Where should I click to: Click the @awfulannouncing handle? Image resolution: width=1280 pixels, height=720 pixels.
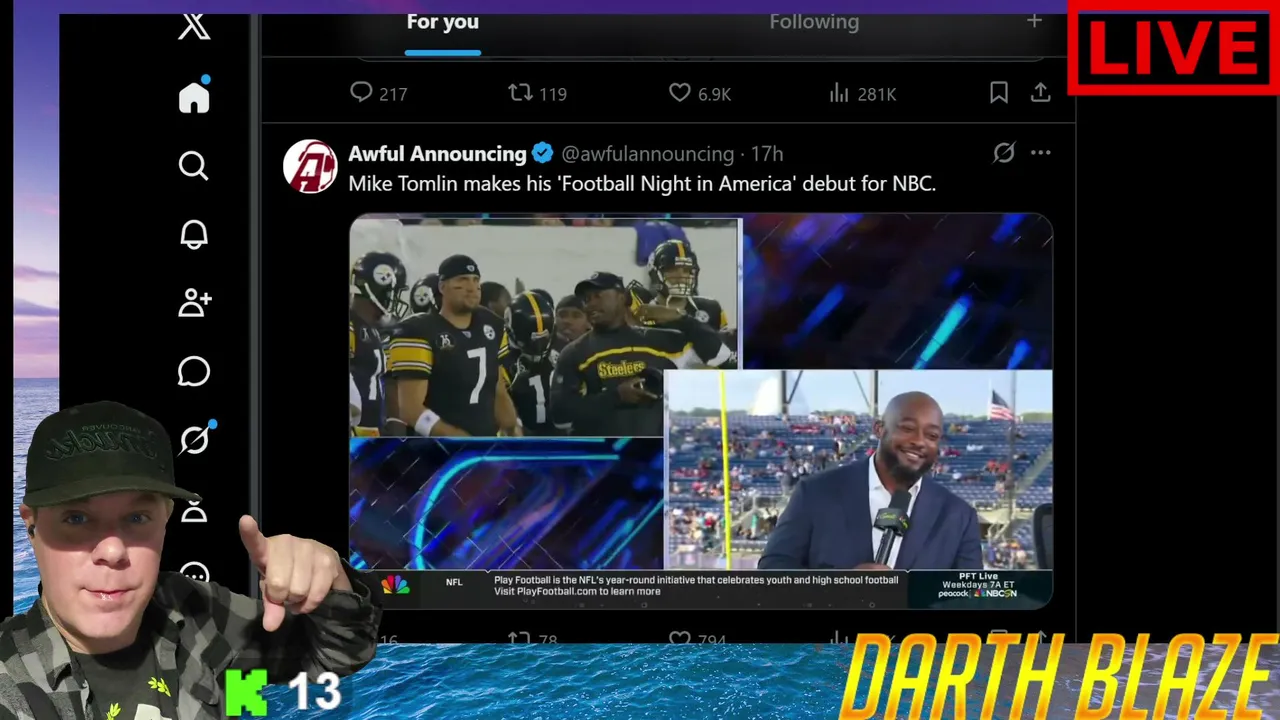point(648,154)
